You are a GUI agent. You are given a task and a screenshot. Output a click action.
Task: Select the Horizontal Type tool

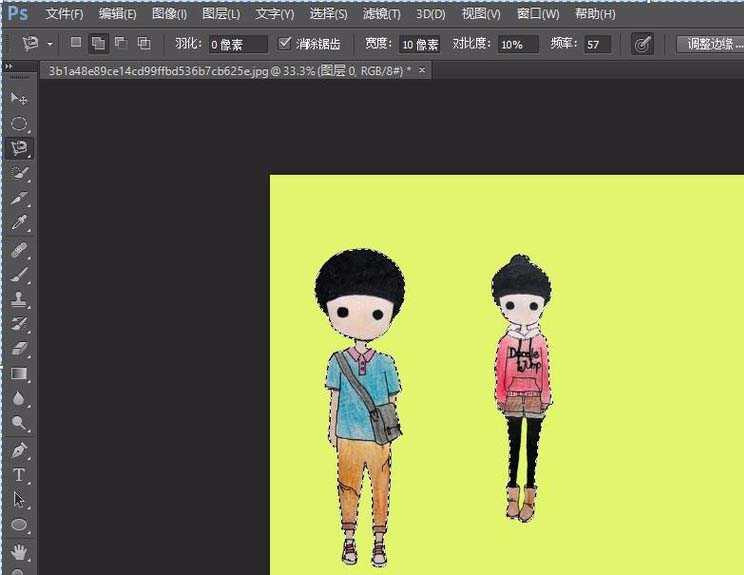click(19, 475)
